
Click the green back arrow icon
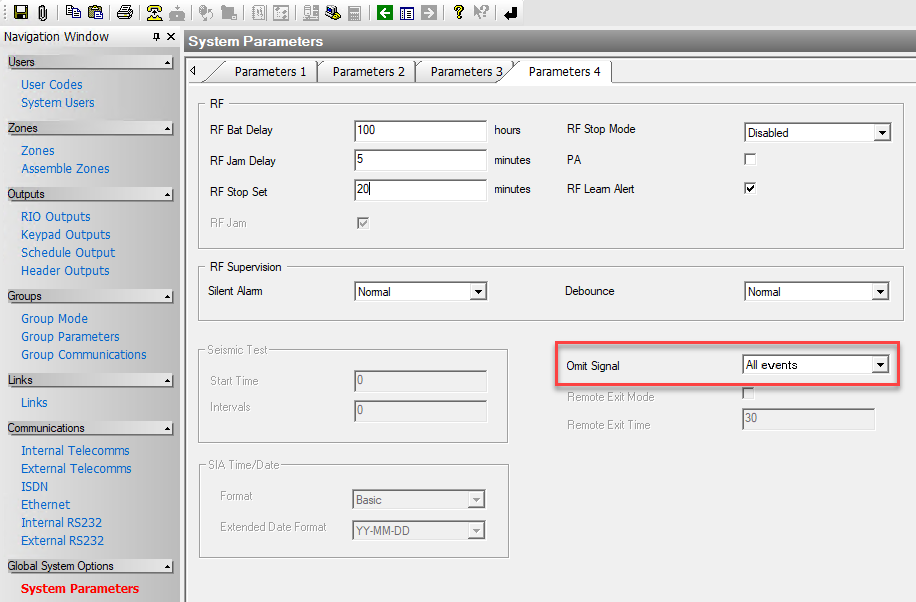pos(385,13)
